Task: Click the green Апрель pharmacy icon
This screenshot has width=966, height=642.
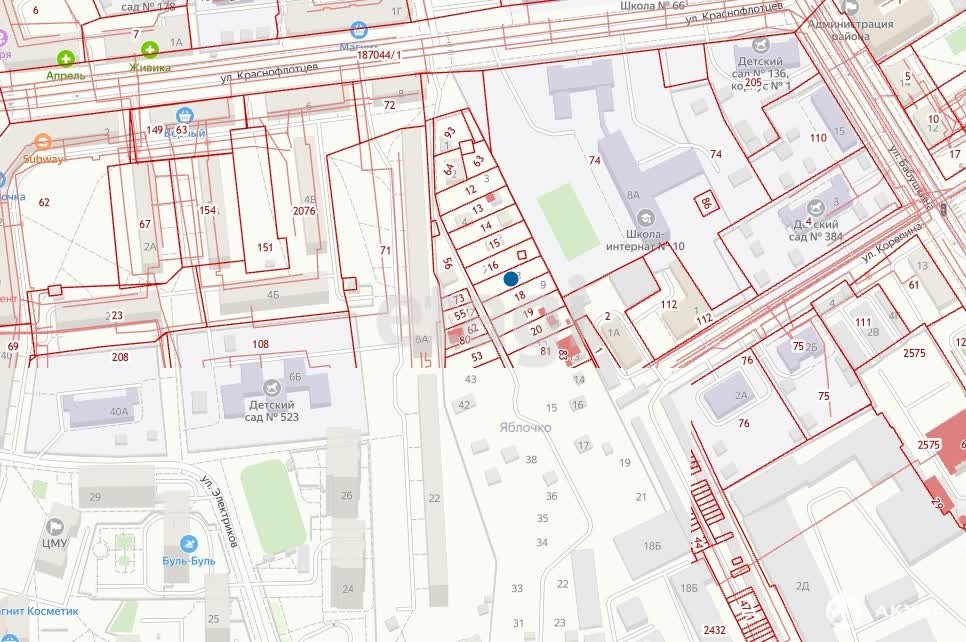Action: click(x=66, y=58)
